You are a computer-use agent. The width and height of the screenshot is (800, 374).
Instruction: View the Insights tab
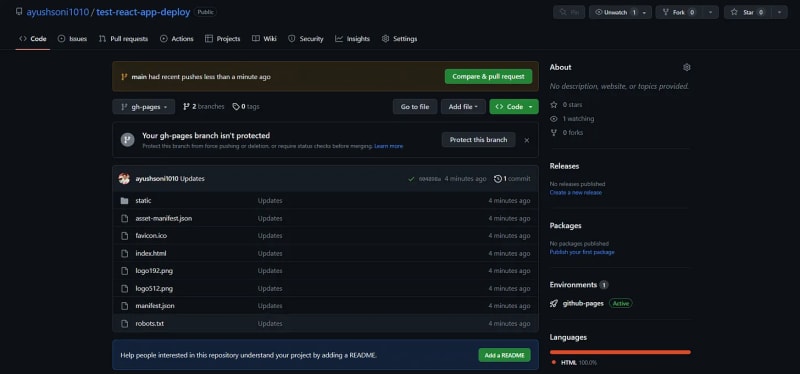[352, 39]
